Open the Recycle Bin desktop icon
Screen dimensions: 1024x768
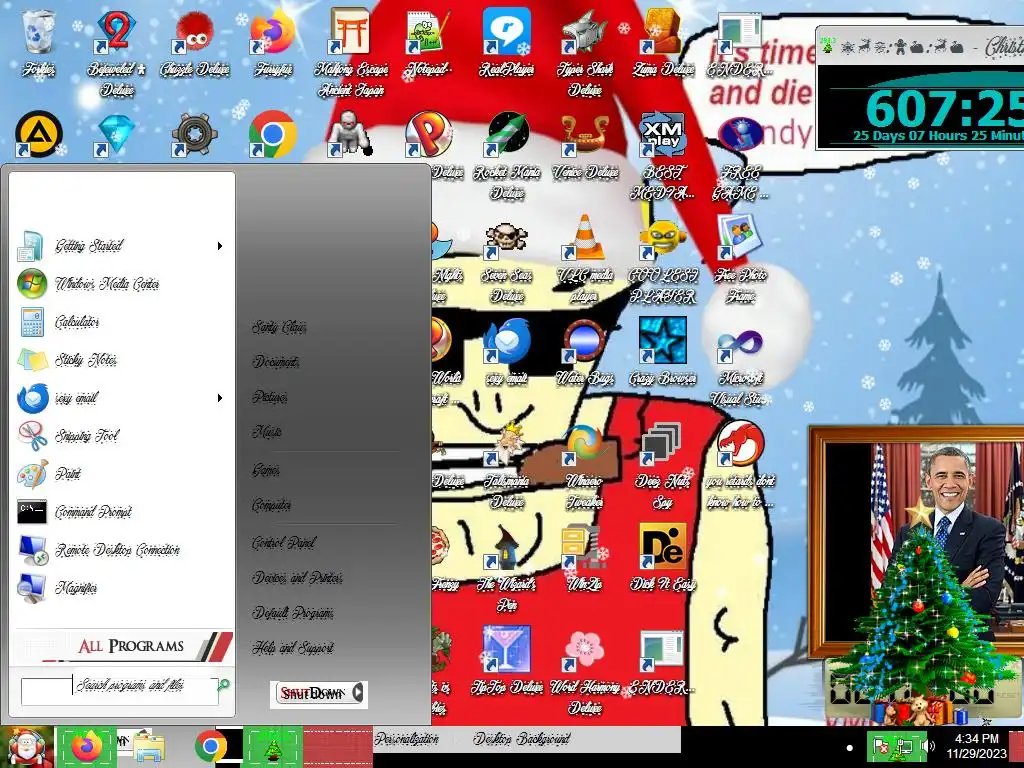39,43
